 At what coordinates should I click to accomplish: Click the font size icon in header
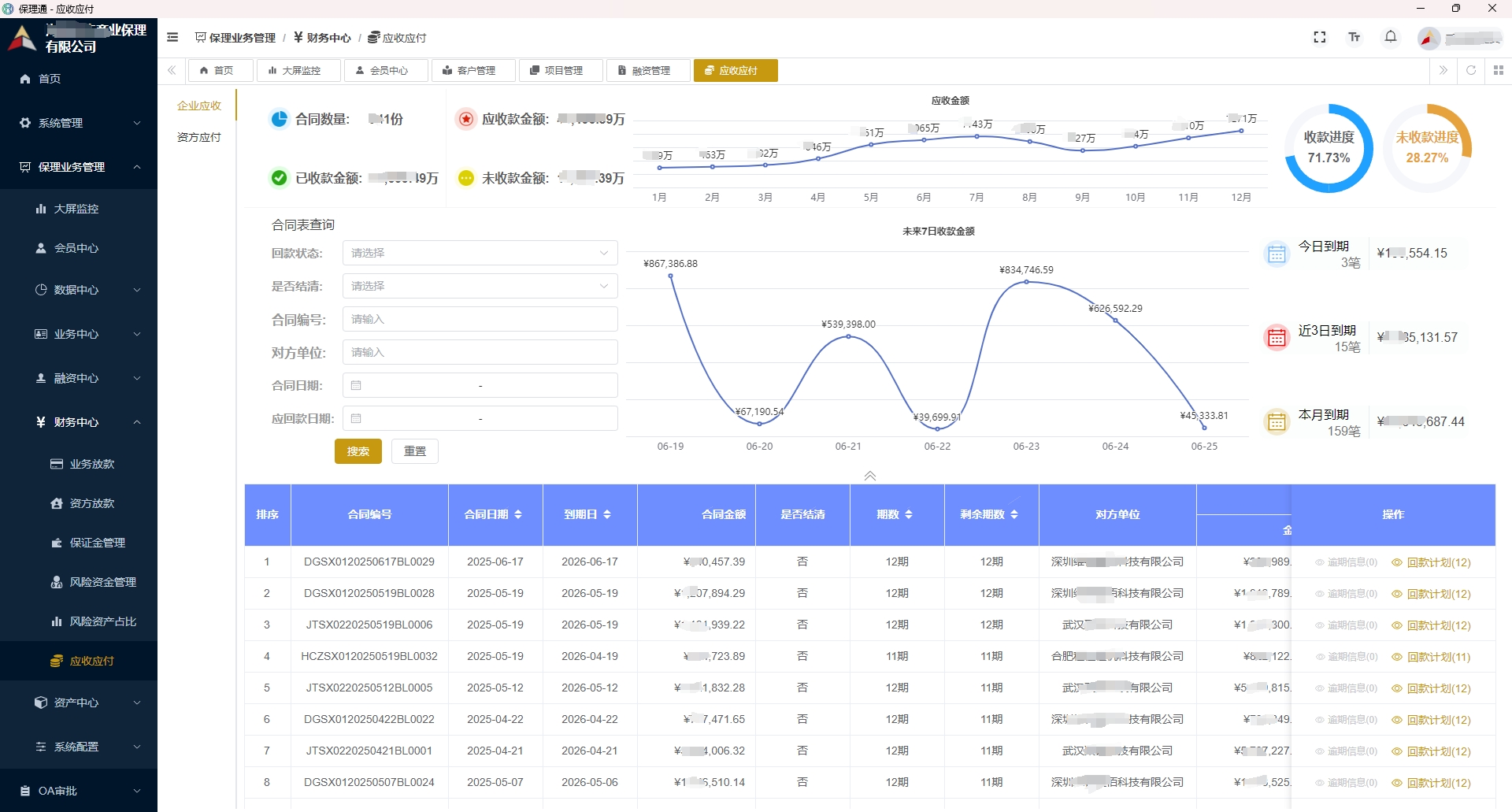(x=1354, y=37)
